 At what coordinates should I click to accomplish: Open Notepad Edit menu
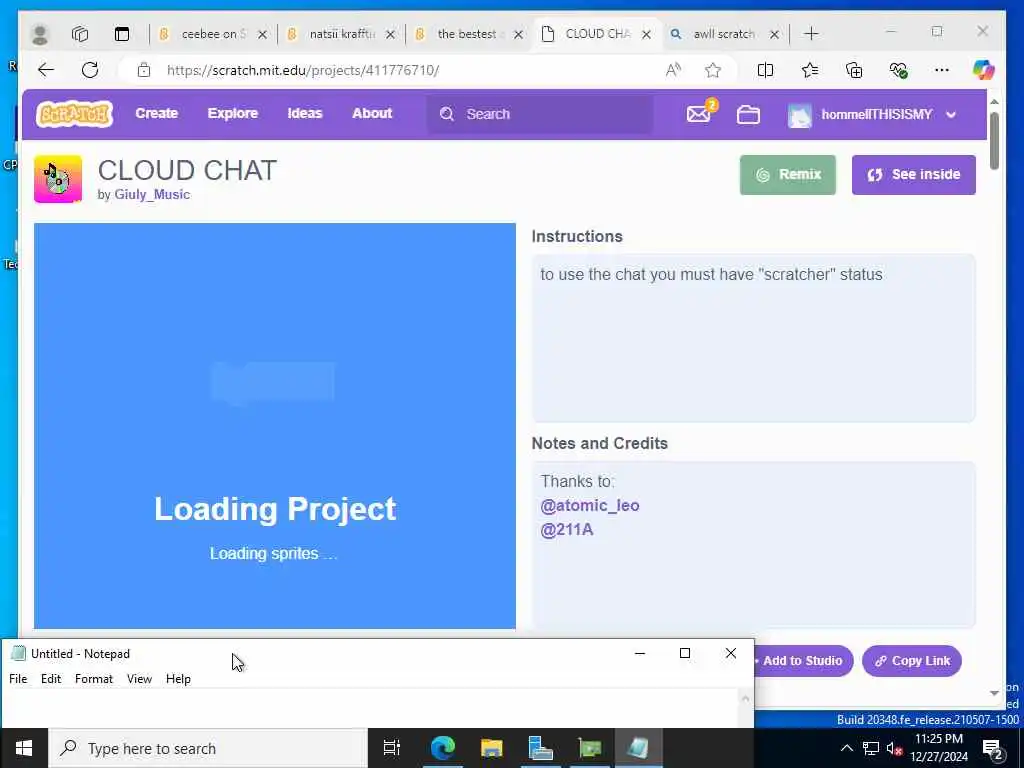tap(51, 679)
